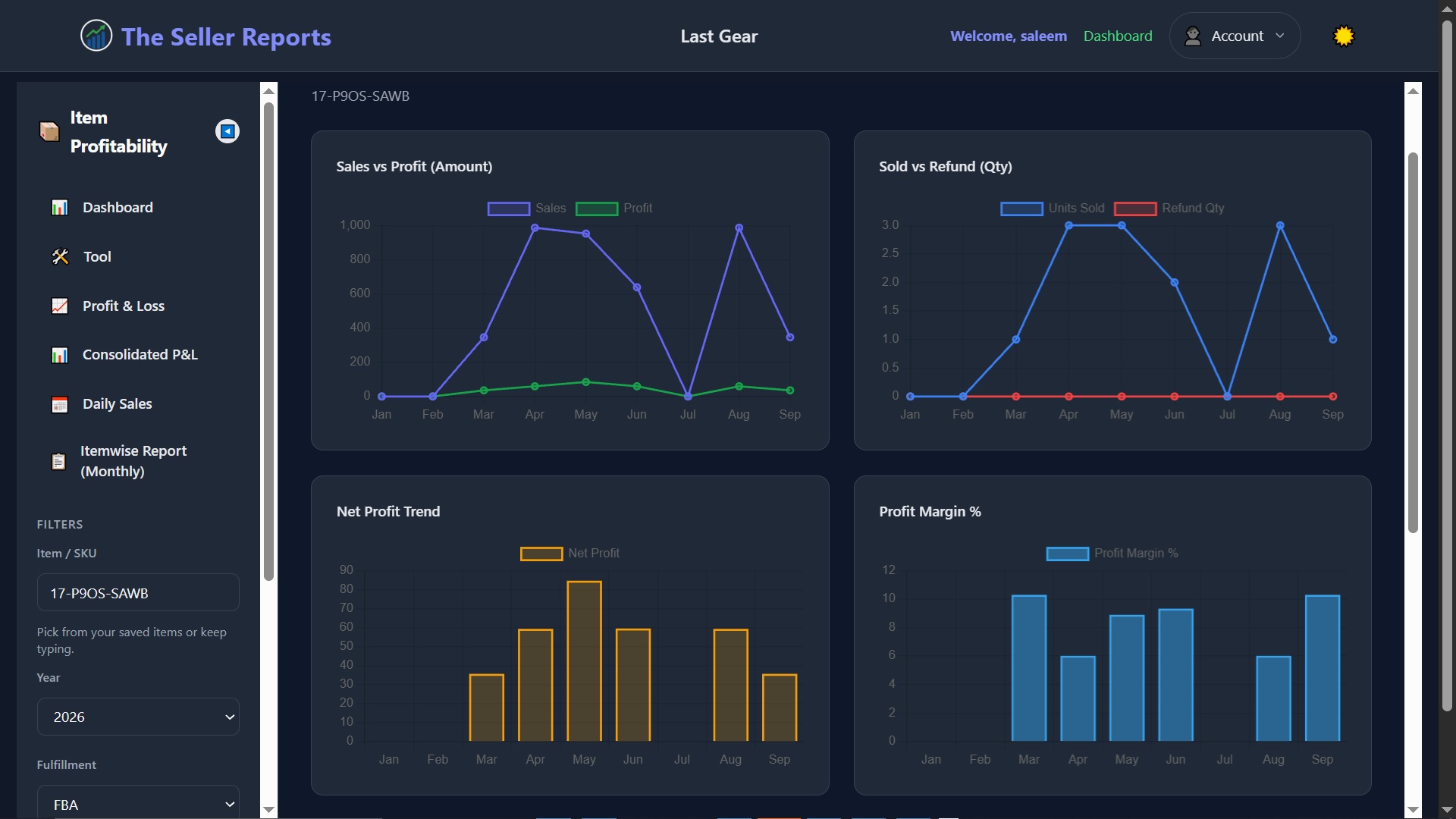Click the Dashboard bar chart icon
This screenshot has width=1456, height=819.
59,208
